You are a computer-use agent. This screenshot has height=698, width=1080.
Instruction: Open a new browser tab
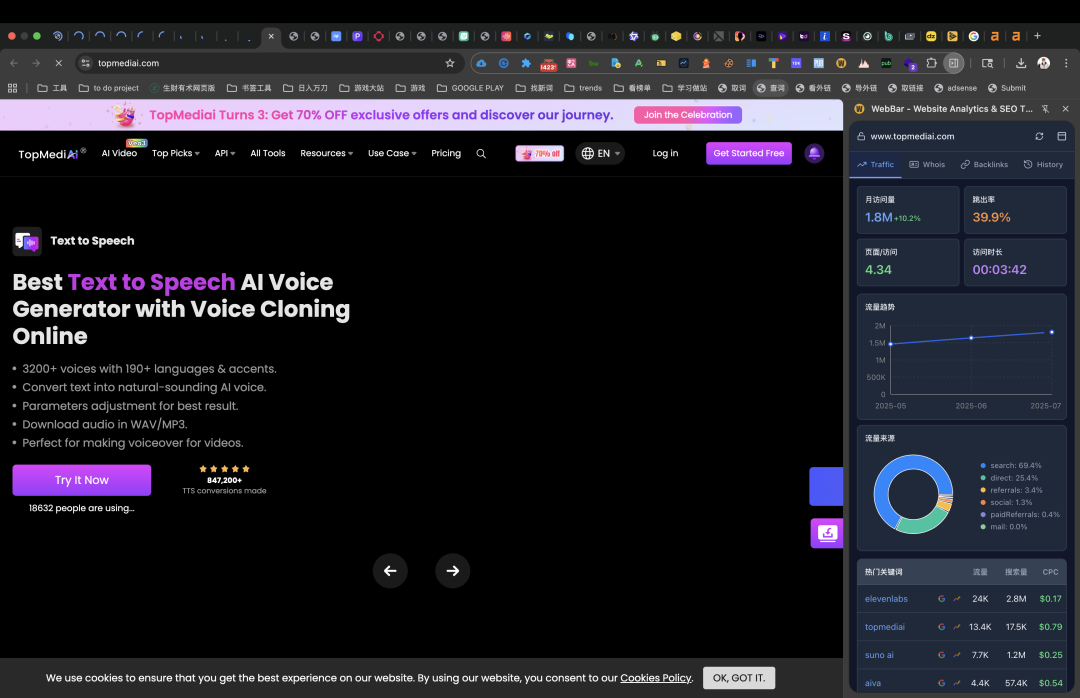tap(1037, 36)
